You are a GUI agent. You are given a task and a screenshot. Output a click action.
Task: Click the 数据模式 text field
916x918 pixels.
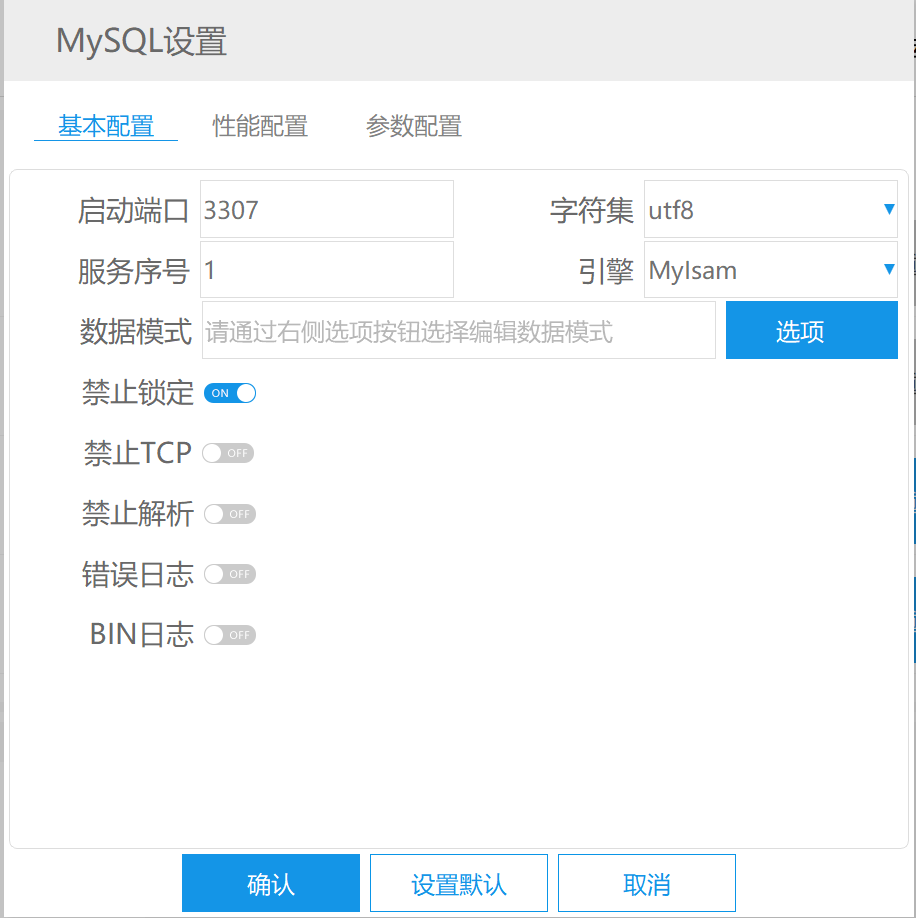(459, 330)
